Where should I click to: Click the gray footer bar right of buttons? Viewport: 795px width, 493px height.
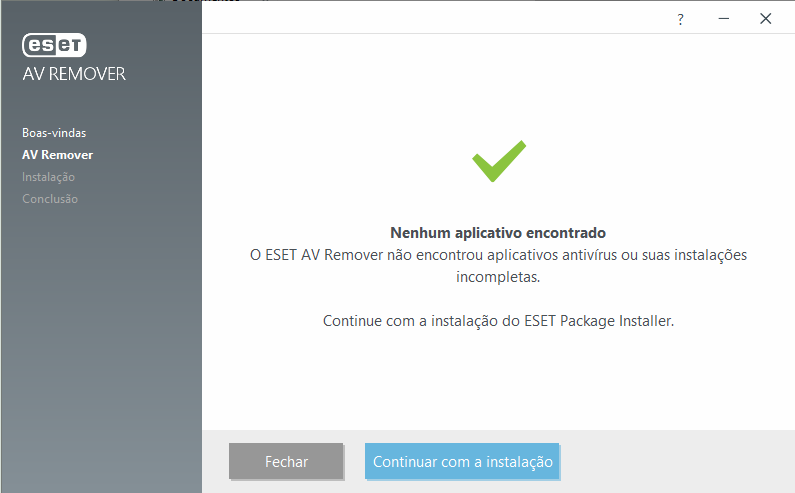pyautogui.click(x=680, y=462)
